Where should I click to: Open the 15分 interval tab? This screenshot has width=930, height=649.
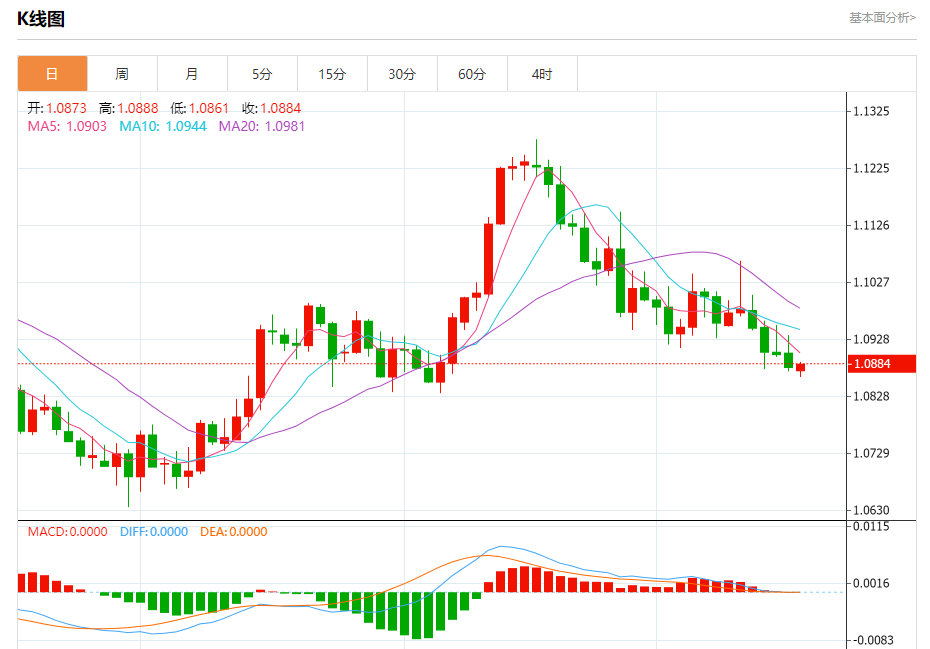(332, 74)
